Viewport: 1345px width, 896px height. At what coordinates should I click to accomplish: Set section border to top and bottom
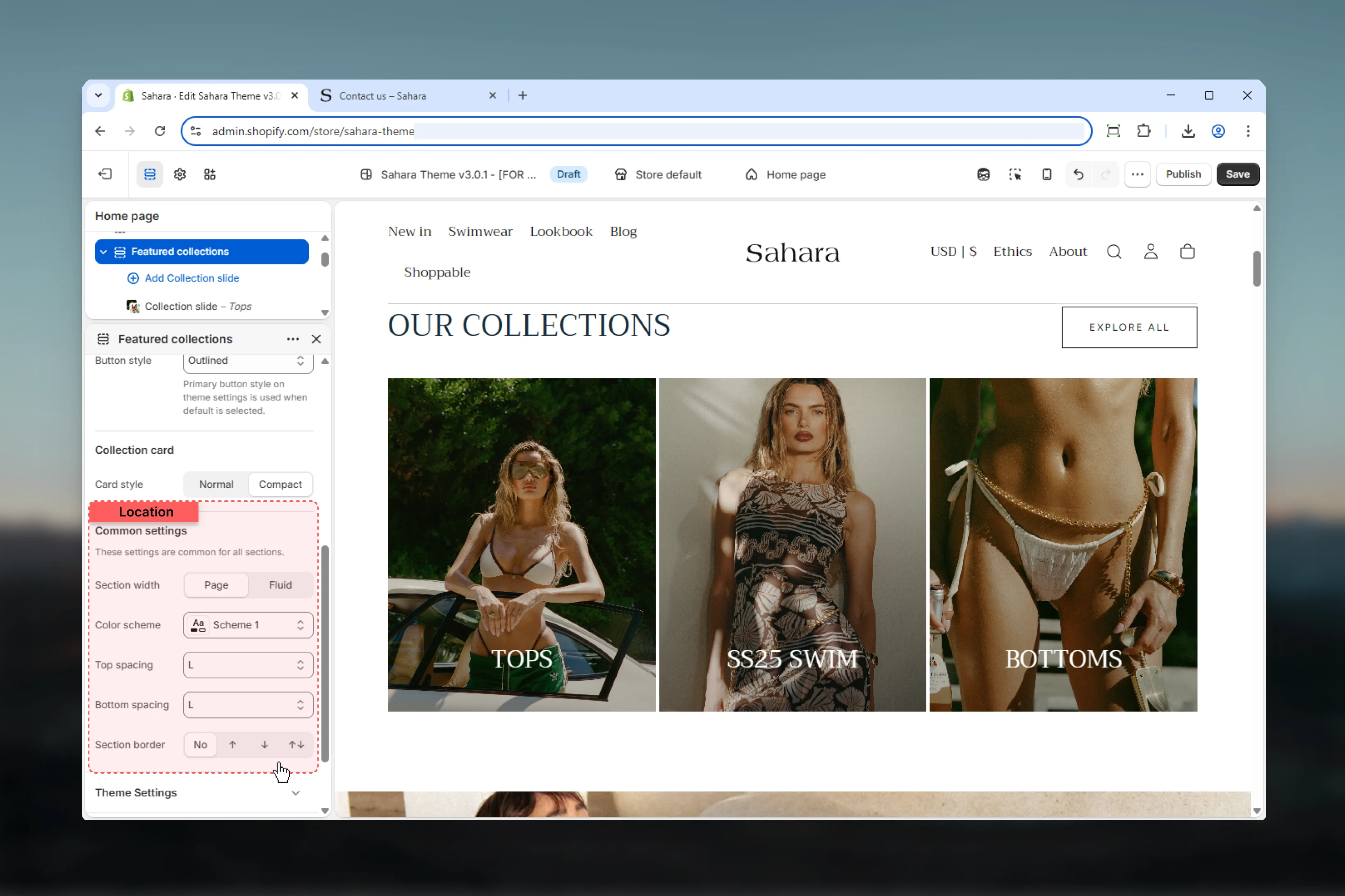296,745
